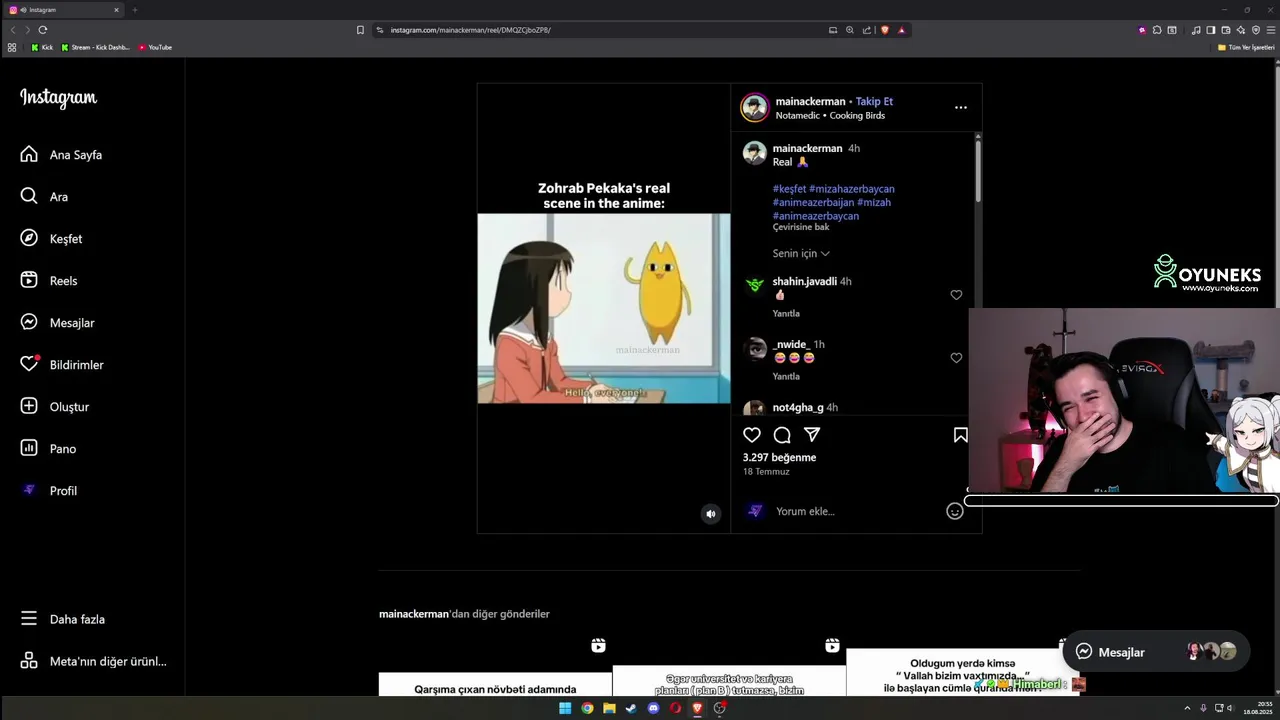
Task: Open File Explorer from the taskbar
Action: 609,708
